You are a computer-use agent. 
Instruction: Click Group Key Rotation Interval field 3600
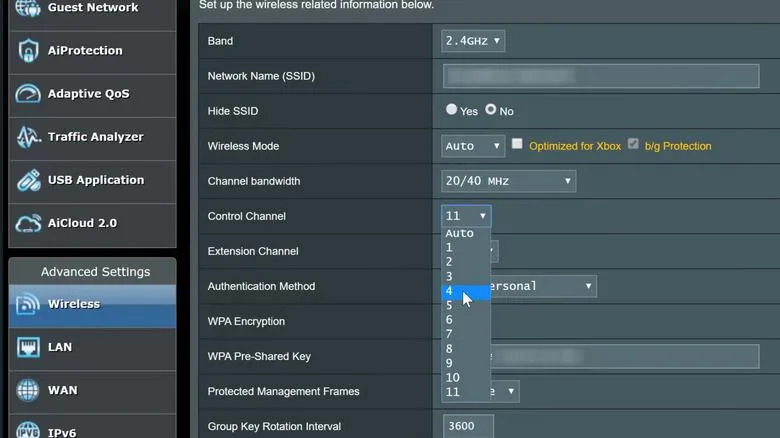pos(468,427)
